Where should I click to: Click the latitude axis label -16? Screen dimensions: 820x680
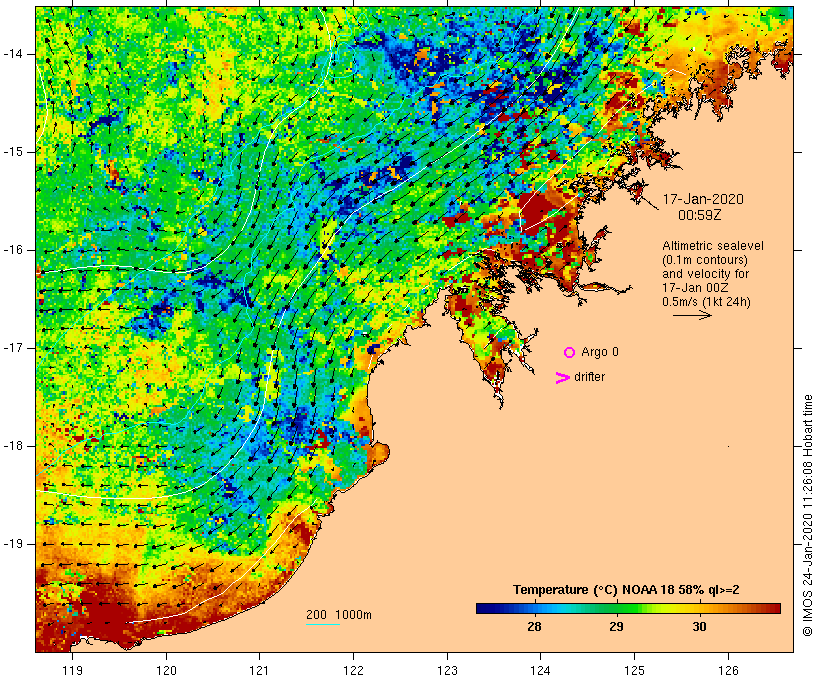pos(13,250)
